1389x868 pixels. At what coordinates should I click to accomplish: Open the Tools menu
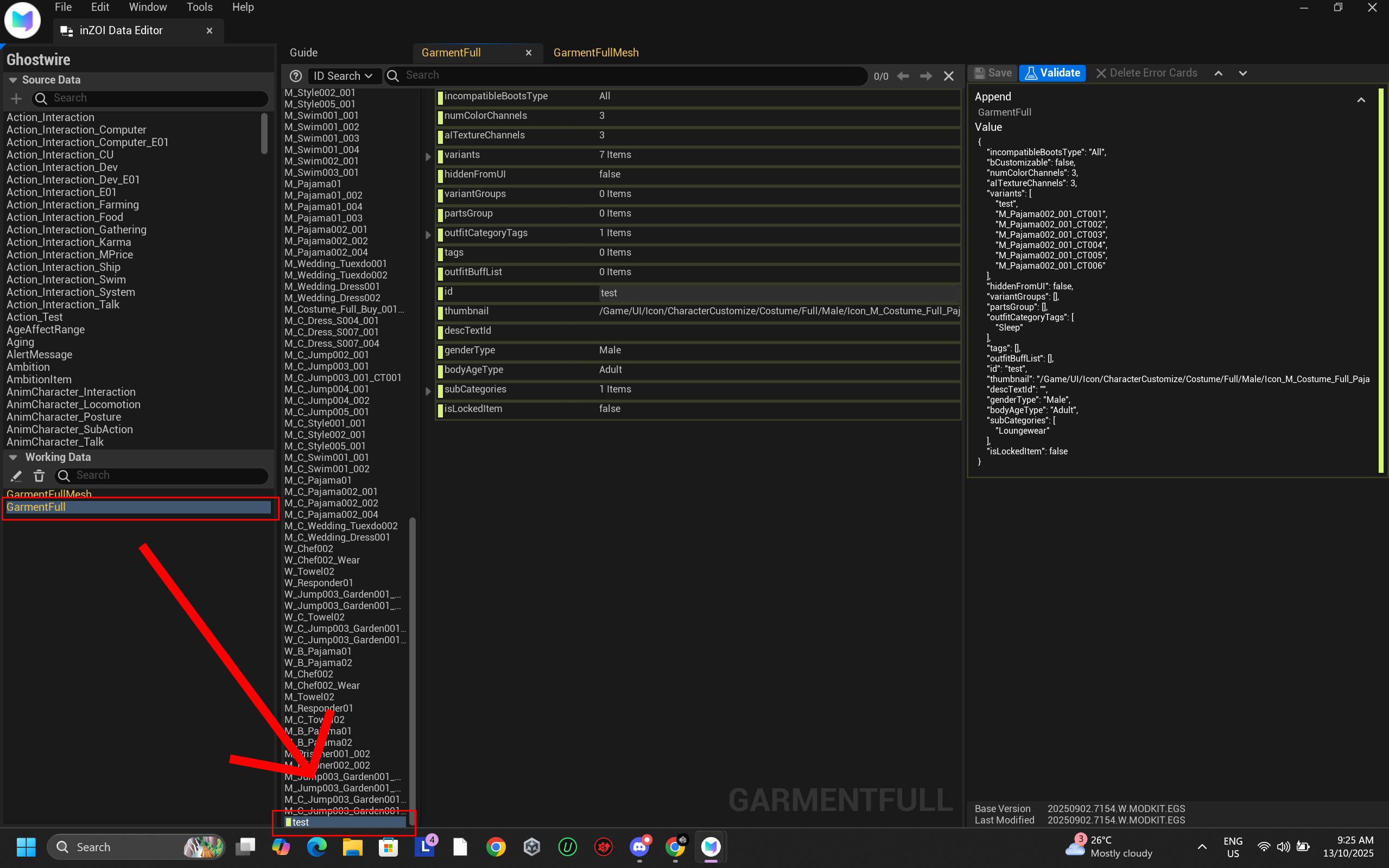(199, 8)
